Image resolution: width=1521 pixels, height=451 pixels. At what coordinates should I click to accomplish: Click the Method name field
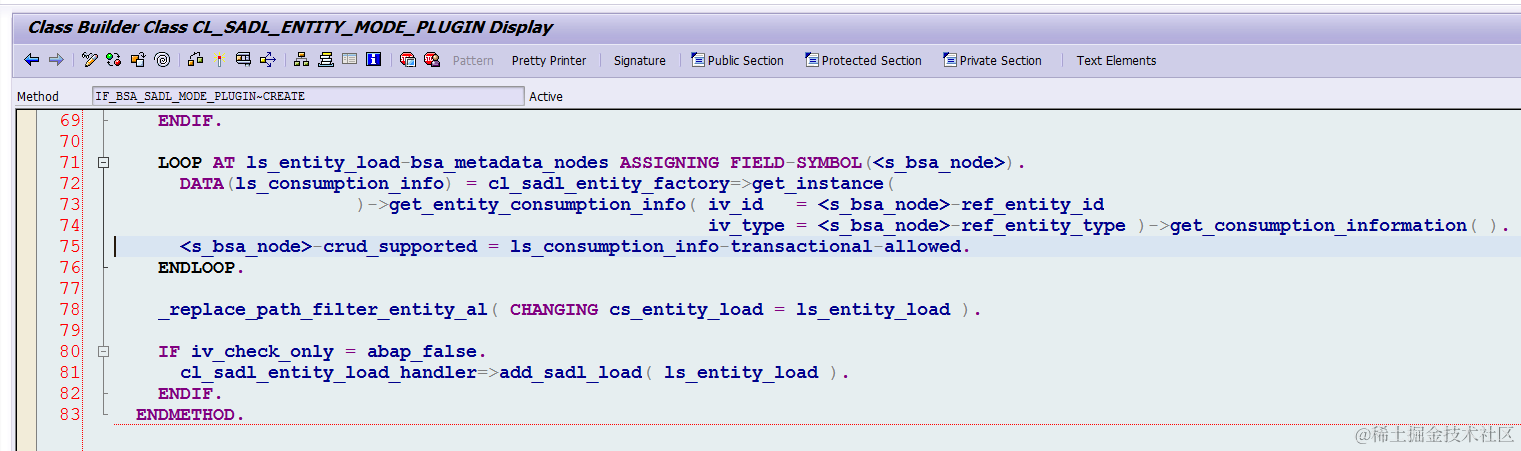click(307, 96)
